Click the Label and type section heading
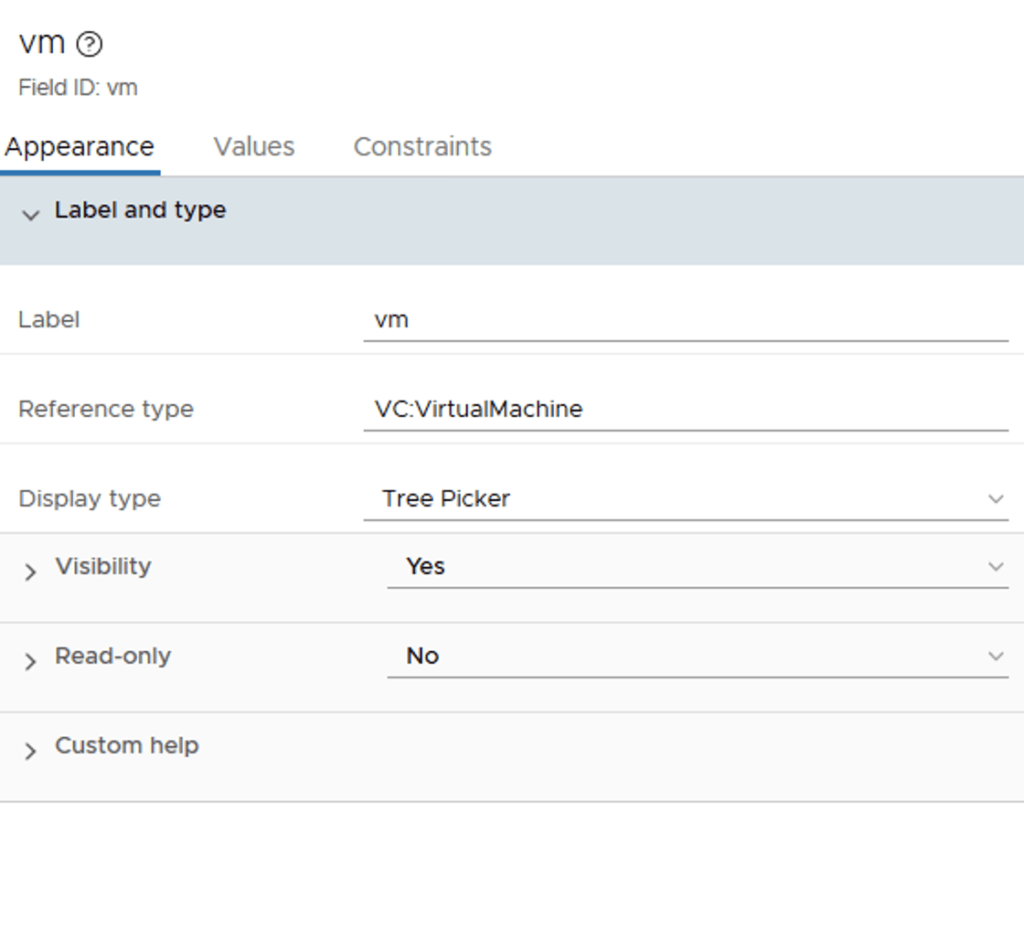This screenshot has width=1024, height=929. coord(140,210)
